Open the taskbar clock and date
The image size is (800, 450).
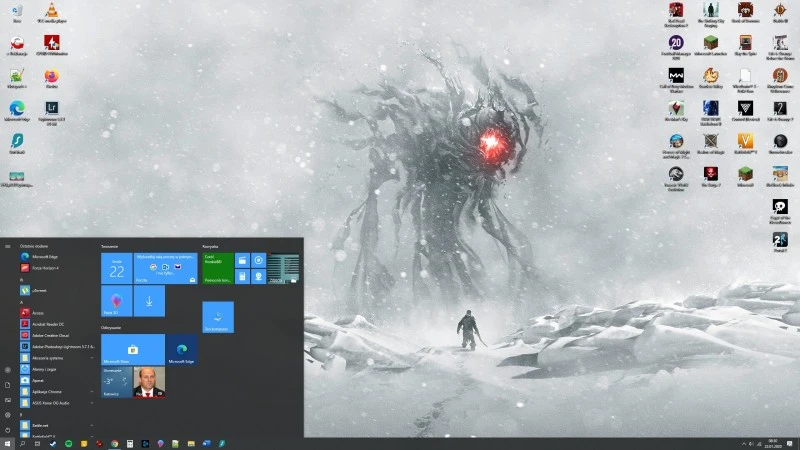click(x=772, y=444)
